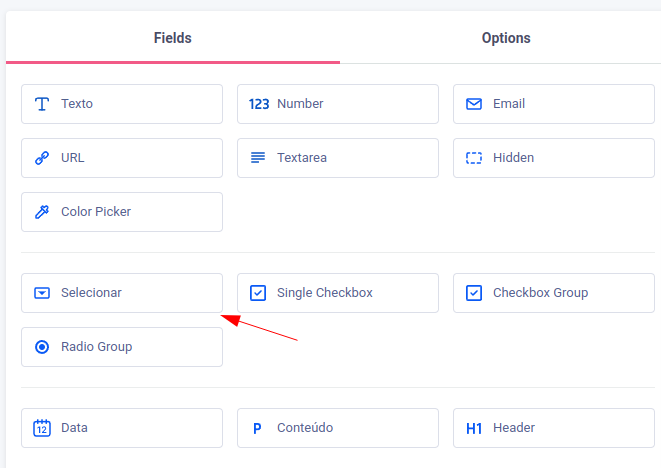661x468 pixels.
Task: Click the 123 Number field icon
Action: (258, 104)
